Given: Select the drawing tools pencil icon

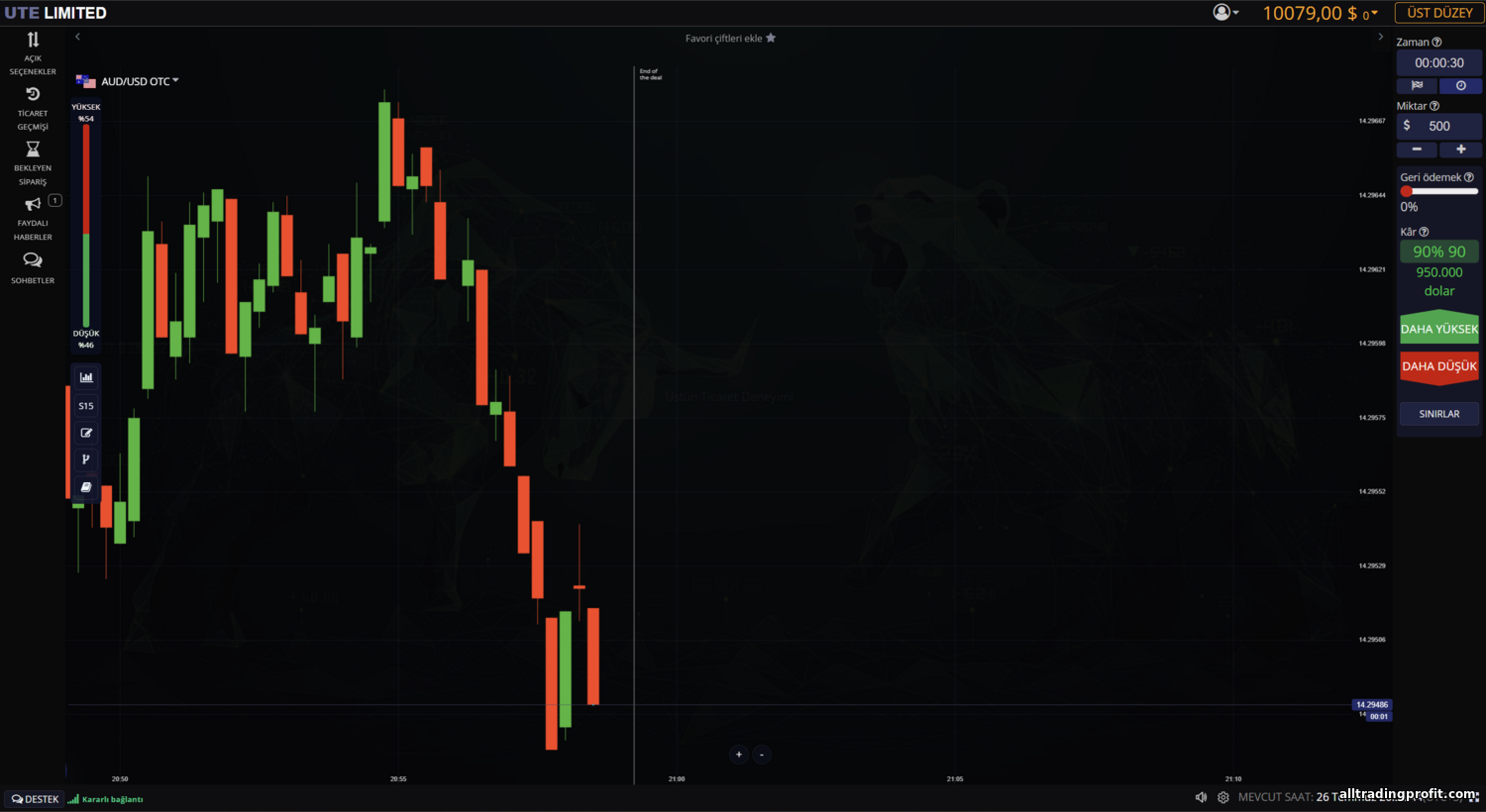Looking at the screenshot, I should 86,433.
